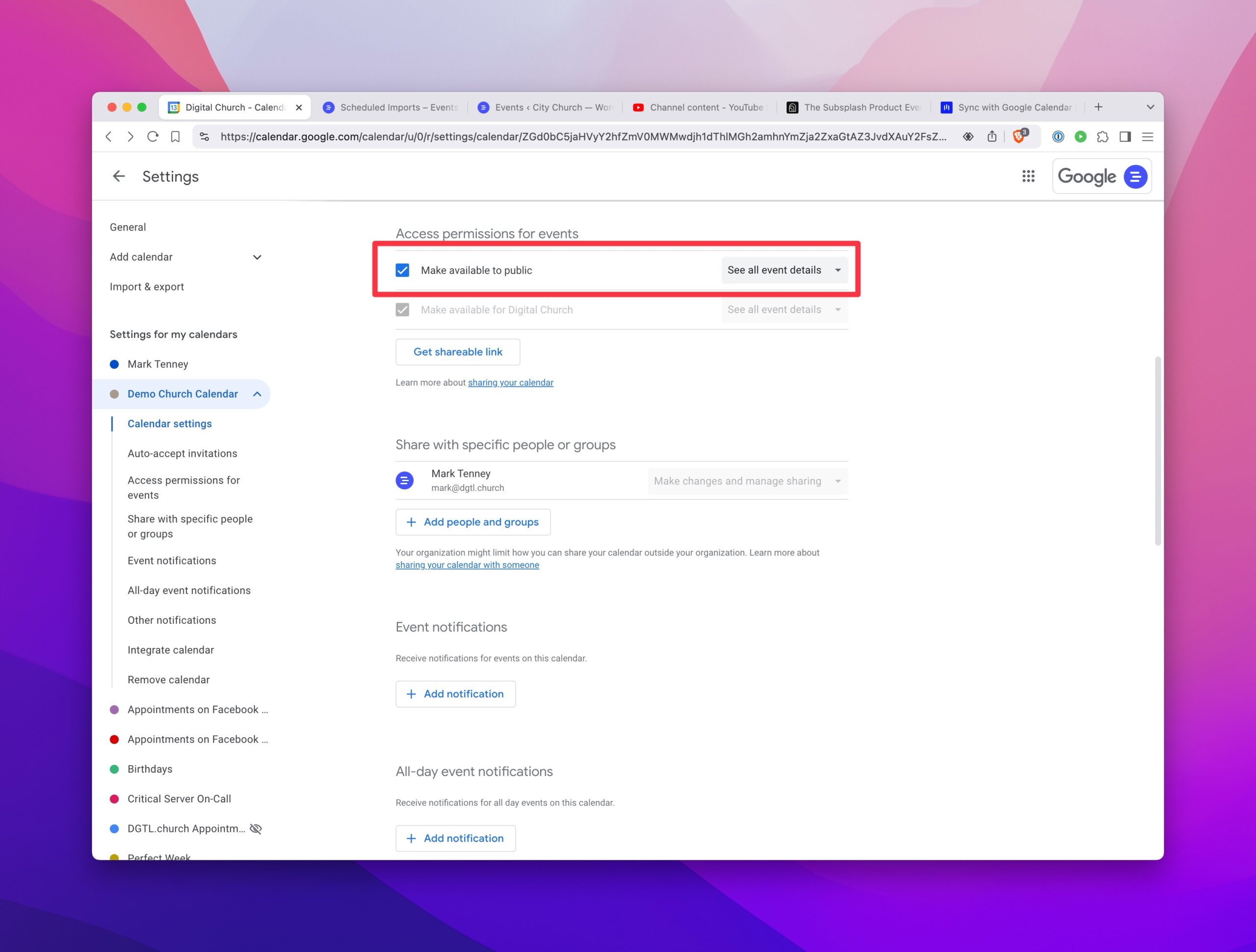Open the Google account avatar menu
The width and height of the screenshot is (1256, 952).
pyautogui.click(x=1135, y=177)
